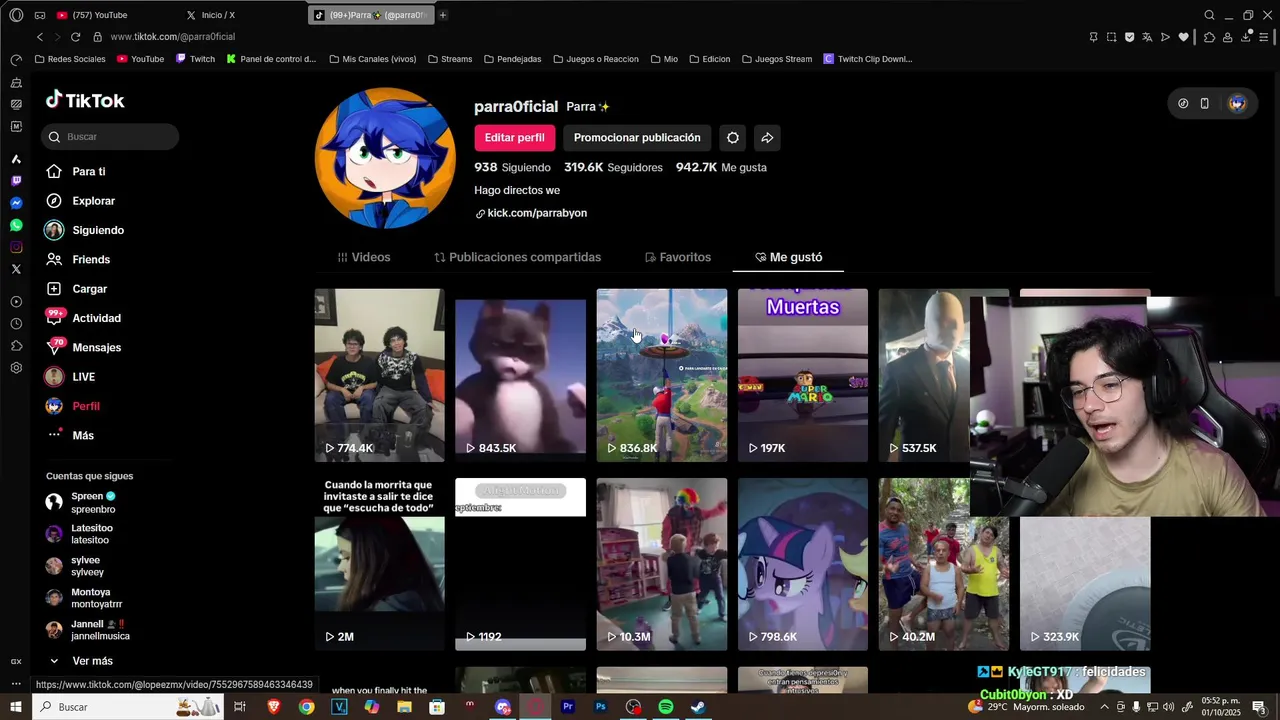Open the sidebar history clock icon
Viewport: 1280px width, 720px height.
16,324
